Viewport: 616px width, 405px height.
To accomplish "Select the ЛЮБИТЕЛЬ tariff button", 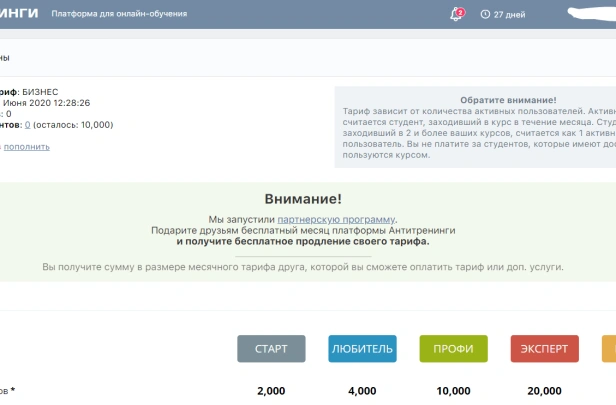I will coord(362,349).
